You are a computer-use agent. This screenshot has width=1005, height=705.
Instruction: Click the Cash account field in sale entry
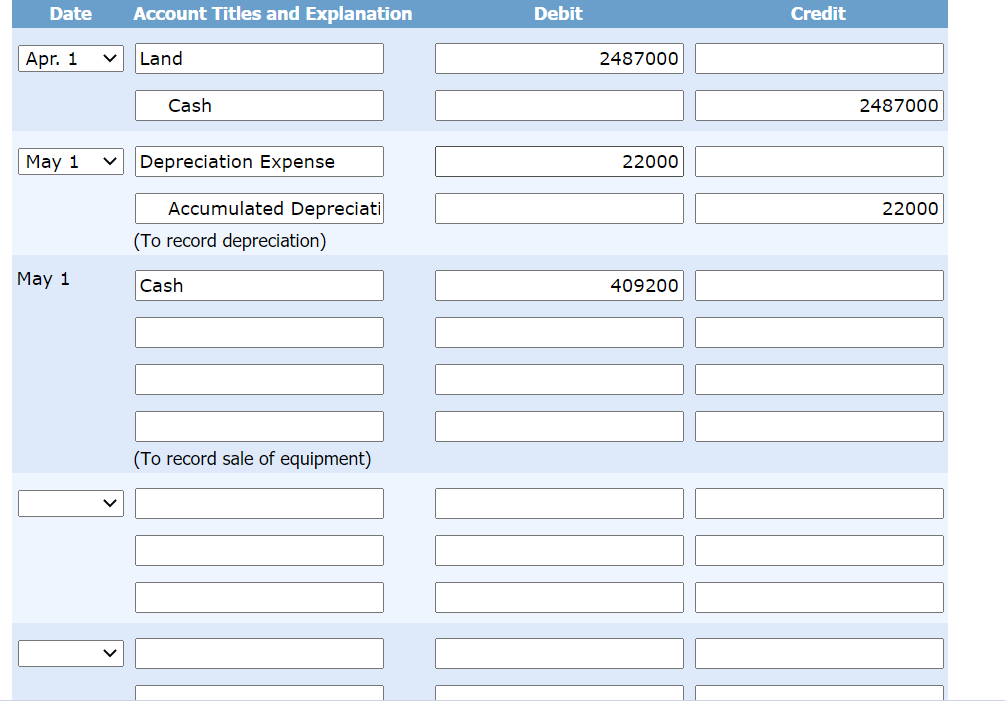click(x=260, y=286)
